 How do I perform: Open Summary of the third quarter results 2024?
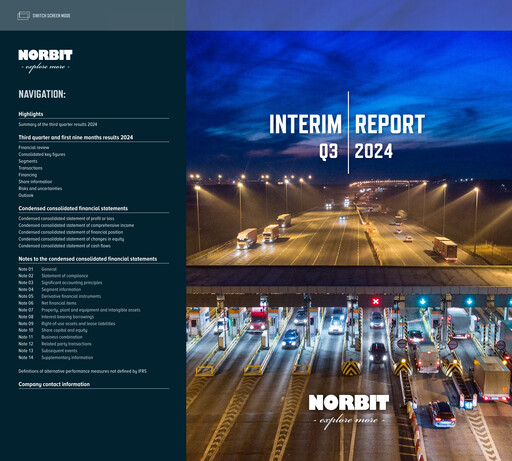coord(58,124)
